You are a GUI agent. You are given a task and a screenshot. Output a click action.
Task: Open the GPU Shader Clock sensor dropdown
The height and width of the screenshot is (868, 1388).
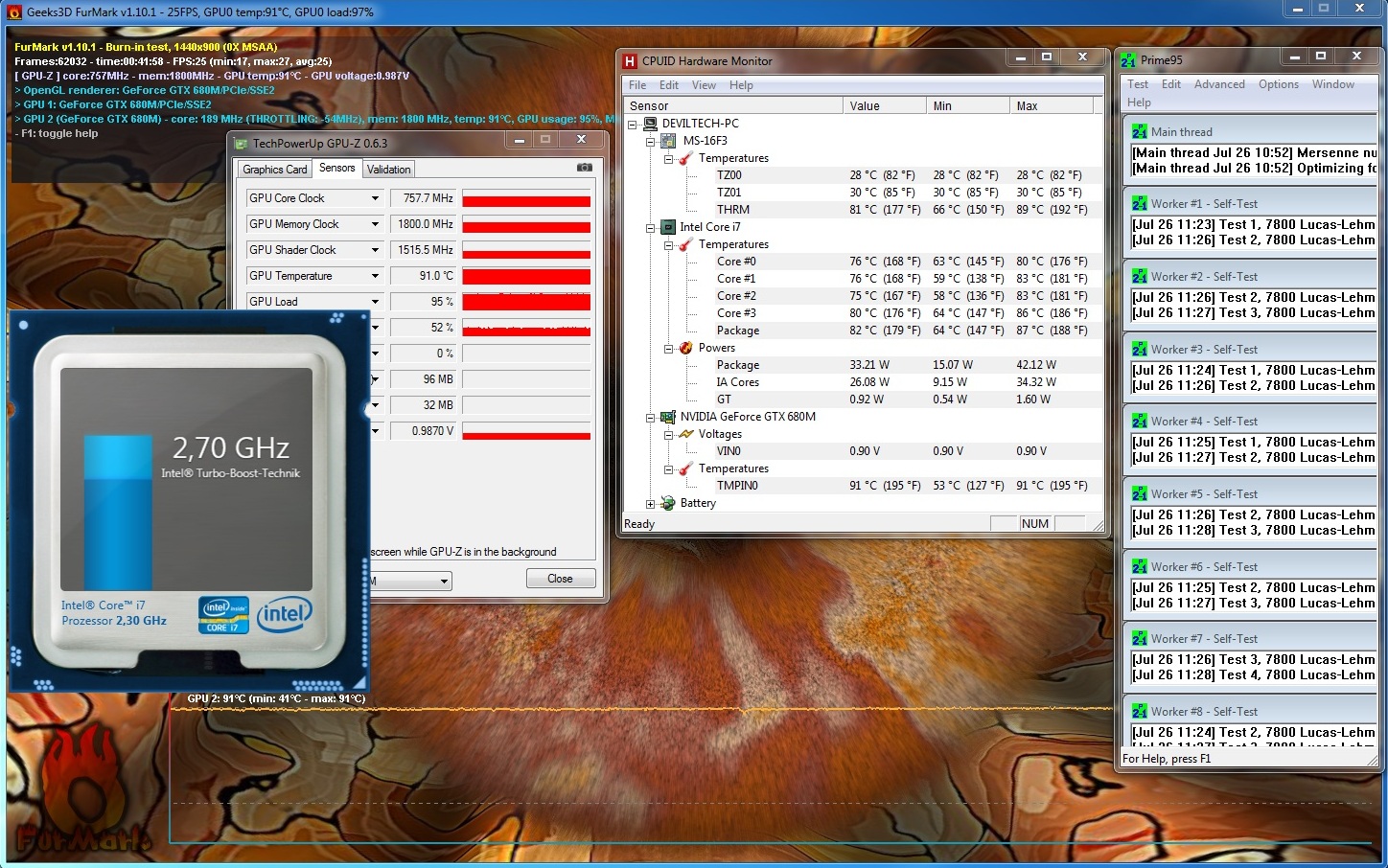(375, 250)
